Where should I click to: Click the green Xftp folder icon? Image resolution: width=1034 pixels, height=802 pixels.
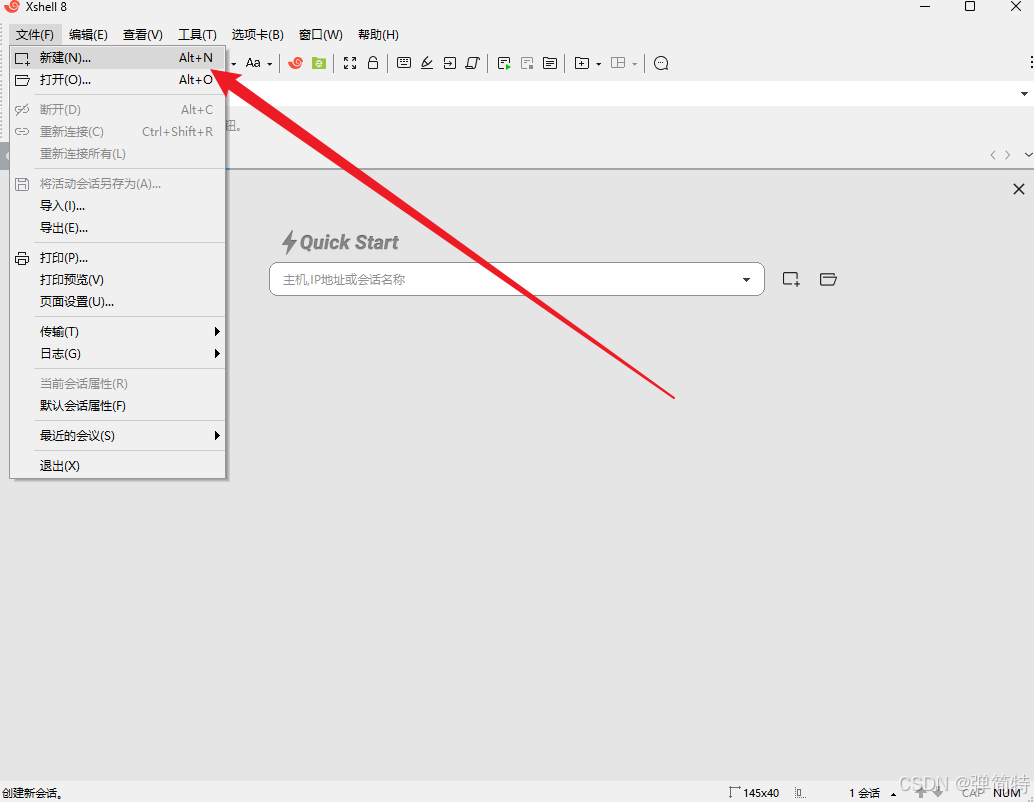coord(319,63)
